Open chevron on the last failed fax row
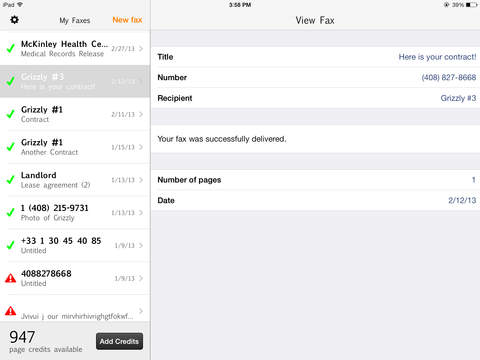The image size is (480, 360). pyautogui.click(x=141, y=311)
